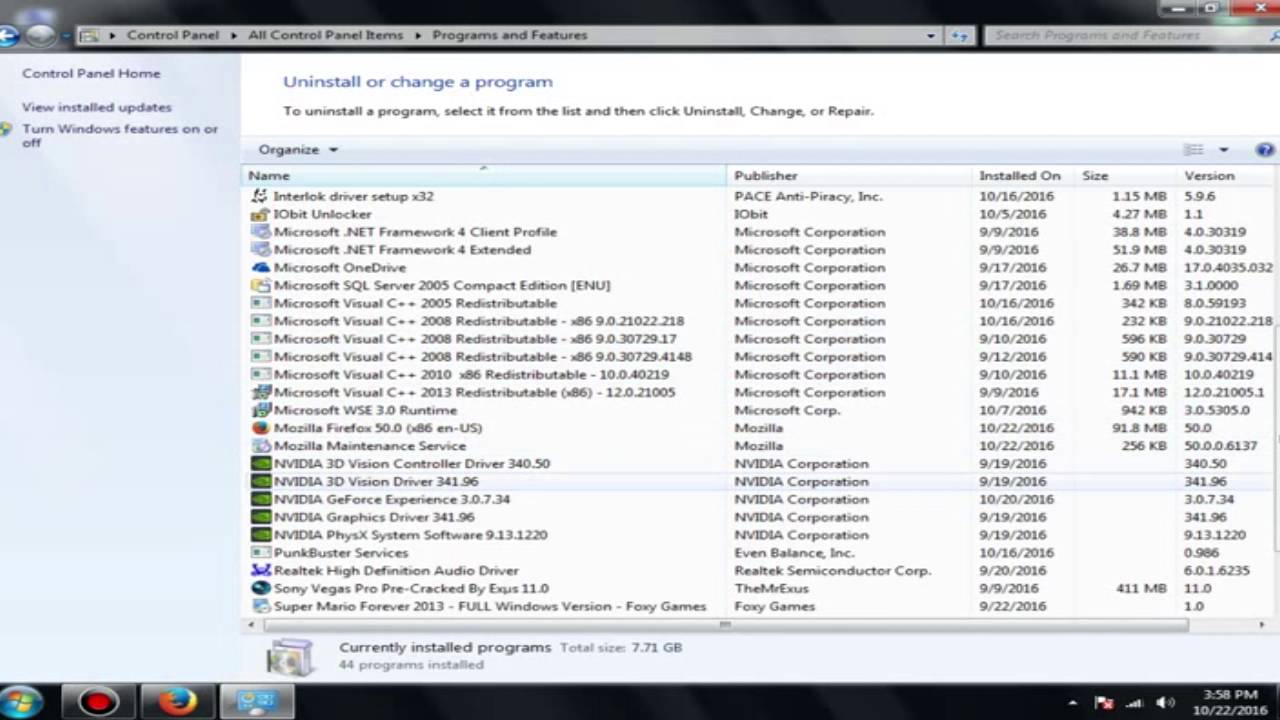Click the horizontal scrollbar thumb under the list
This screenshot has height=720, width=1280.
click(x=726, y=625)
